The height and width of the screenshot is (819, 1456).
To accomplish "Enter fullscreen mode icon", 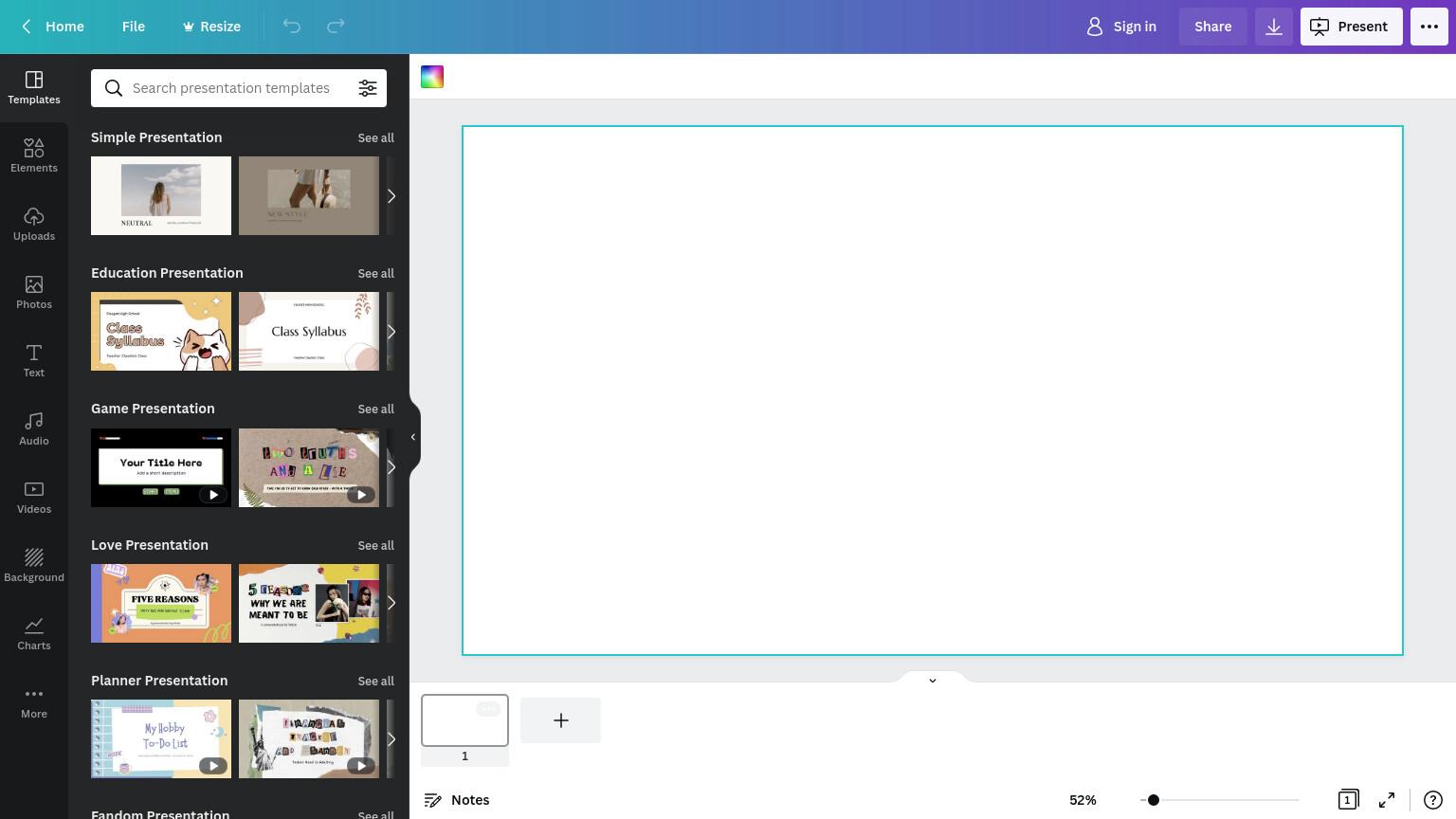I will [x=1387, y=800].
